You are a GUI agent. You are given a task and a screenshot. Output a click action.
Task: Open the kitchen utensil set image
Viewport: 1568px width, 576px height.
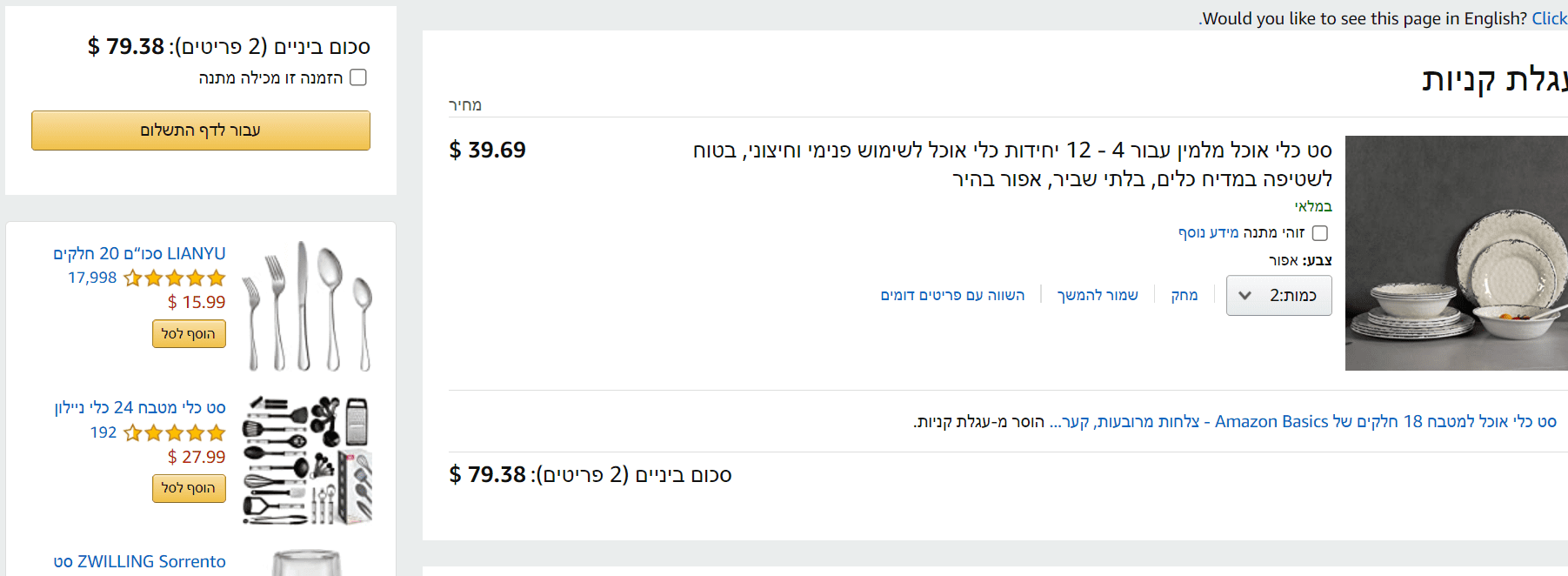click(307, 460)
